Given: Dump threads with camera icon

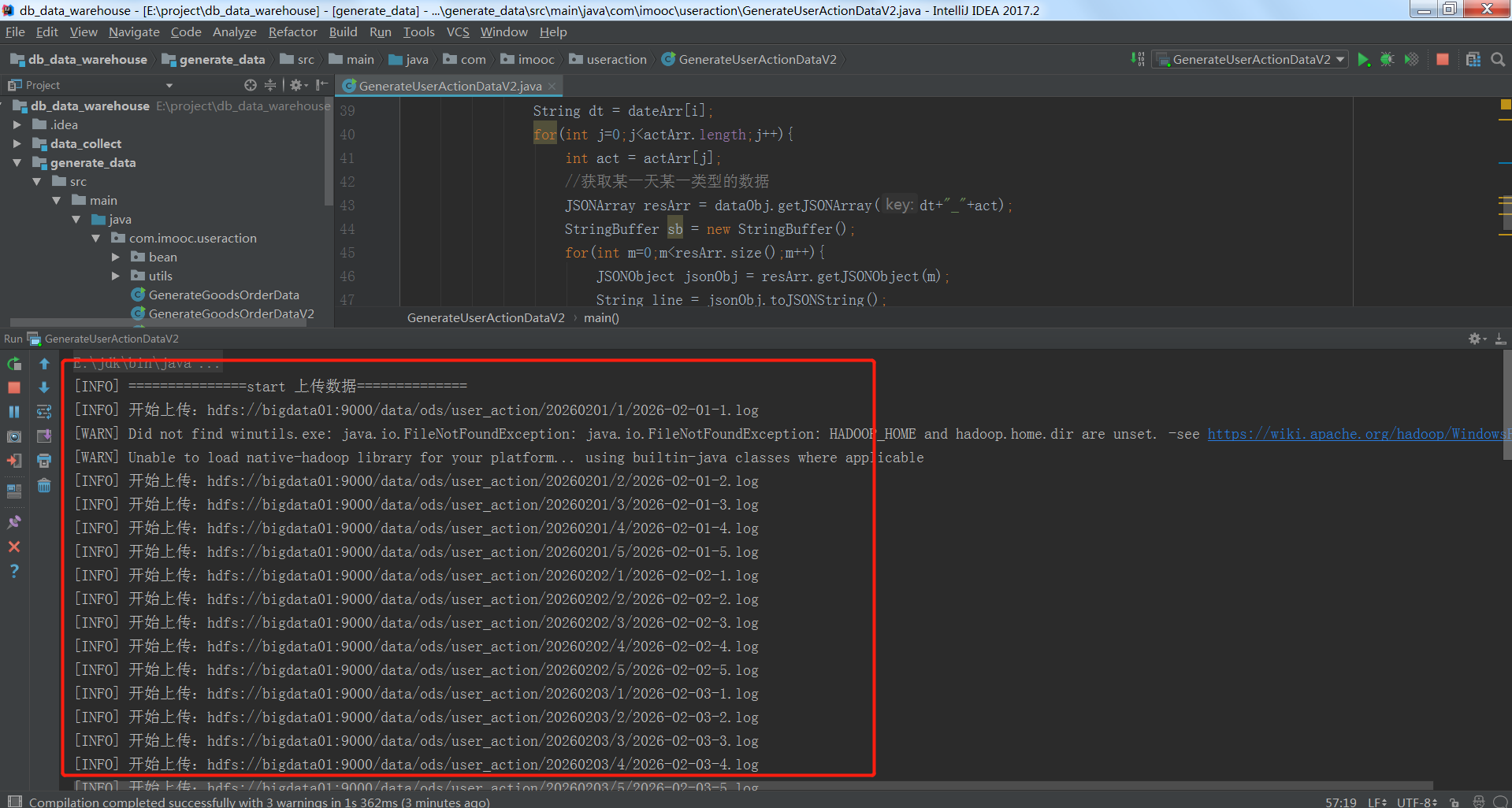Looking at the screenshot, I should tap(14, 436).
